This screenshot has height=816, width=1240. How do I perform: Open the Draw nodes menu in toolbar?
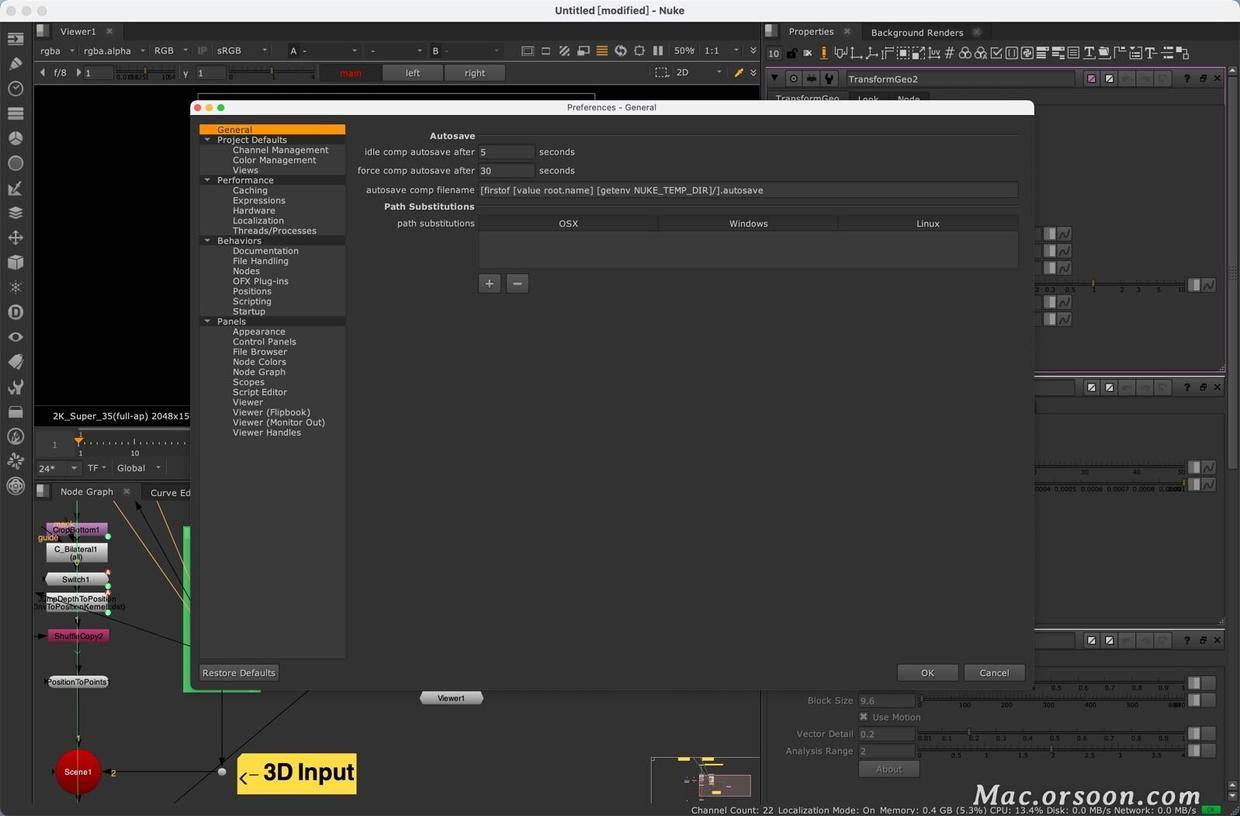click(x=15, y=64)
